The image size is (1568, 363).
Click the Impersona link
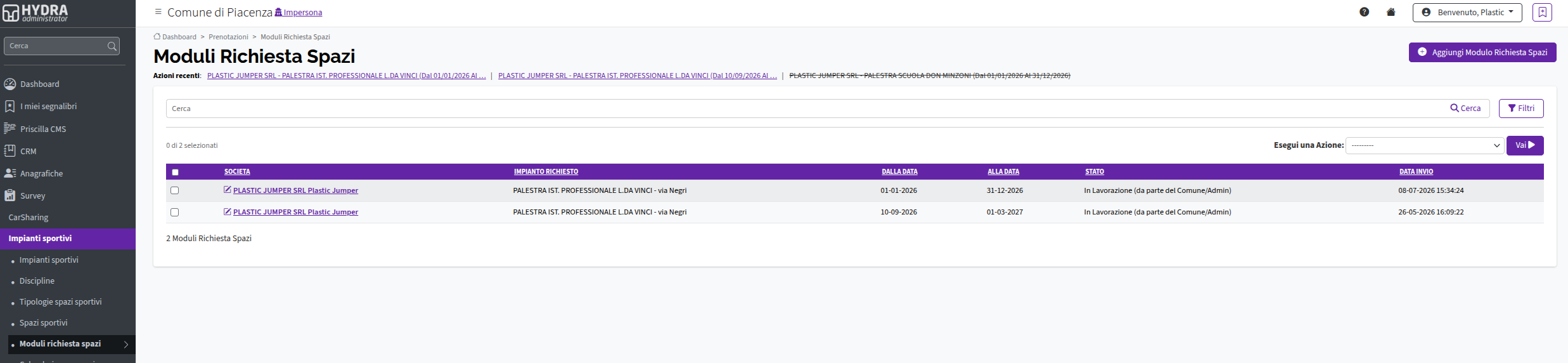click(x=299, y=12)
